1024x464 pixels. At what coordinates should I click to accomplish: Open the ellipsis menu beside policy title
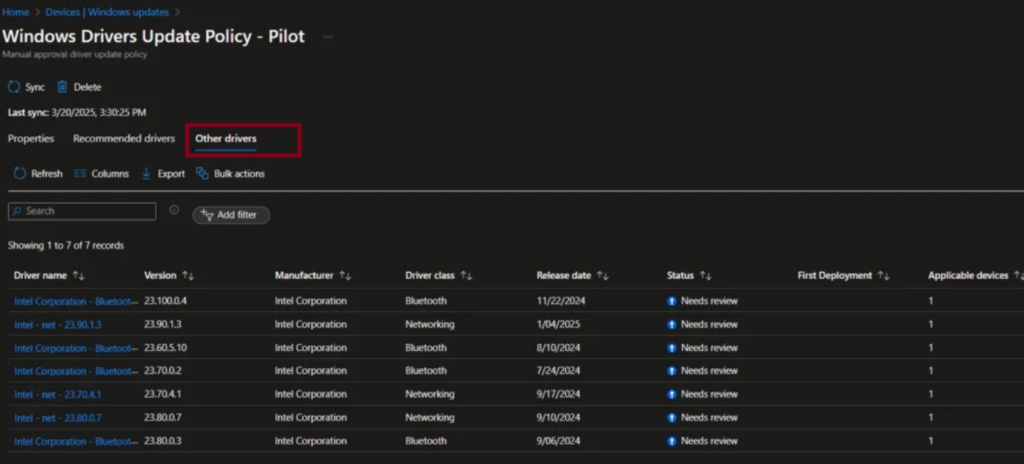328,37
